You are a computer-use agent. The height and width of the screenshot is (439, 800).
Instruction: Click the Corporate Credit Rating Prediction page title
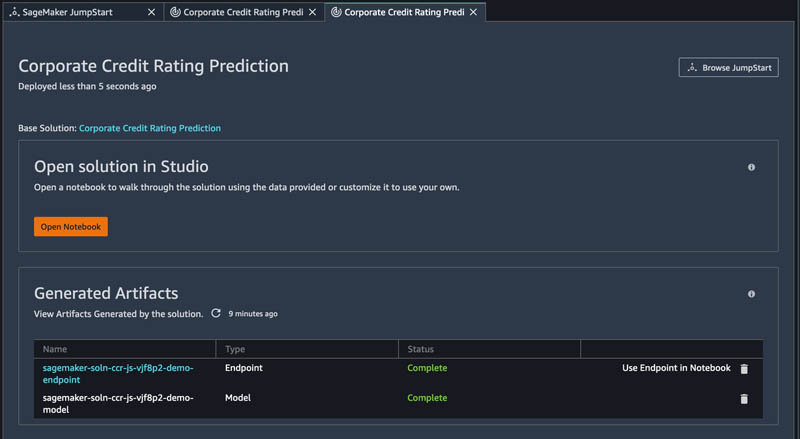(154, 66)
